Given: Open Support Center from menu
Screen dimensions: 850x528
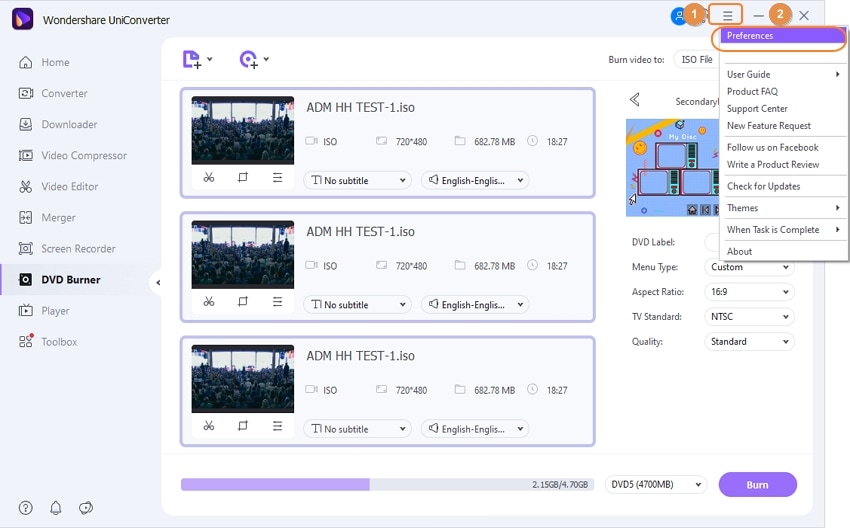Looking at the screenshot, I should (x=783, y=108).
